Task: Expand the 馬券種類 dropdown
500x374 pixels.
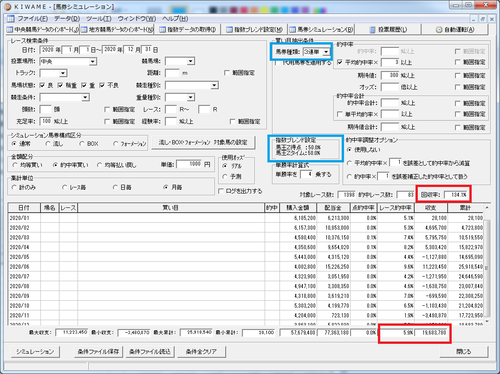Action: pyautogui.click(x=326, y=52)
